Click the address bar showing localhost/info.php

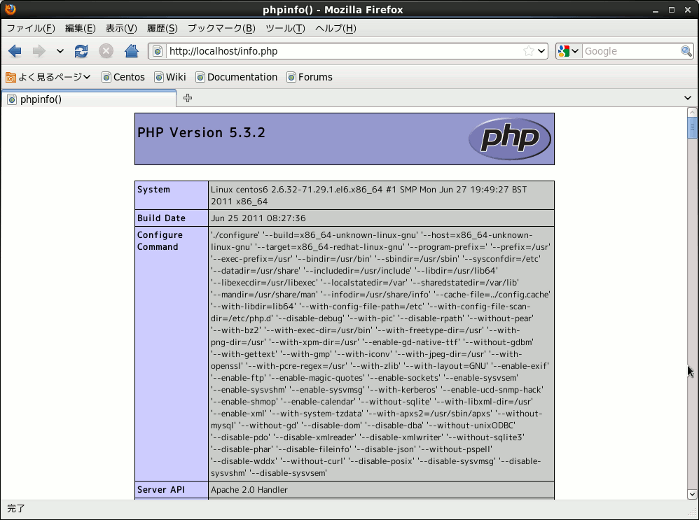click(340, 51)
